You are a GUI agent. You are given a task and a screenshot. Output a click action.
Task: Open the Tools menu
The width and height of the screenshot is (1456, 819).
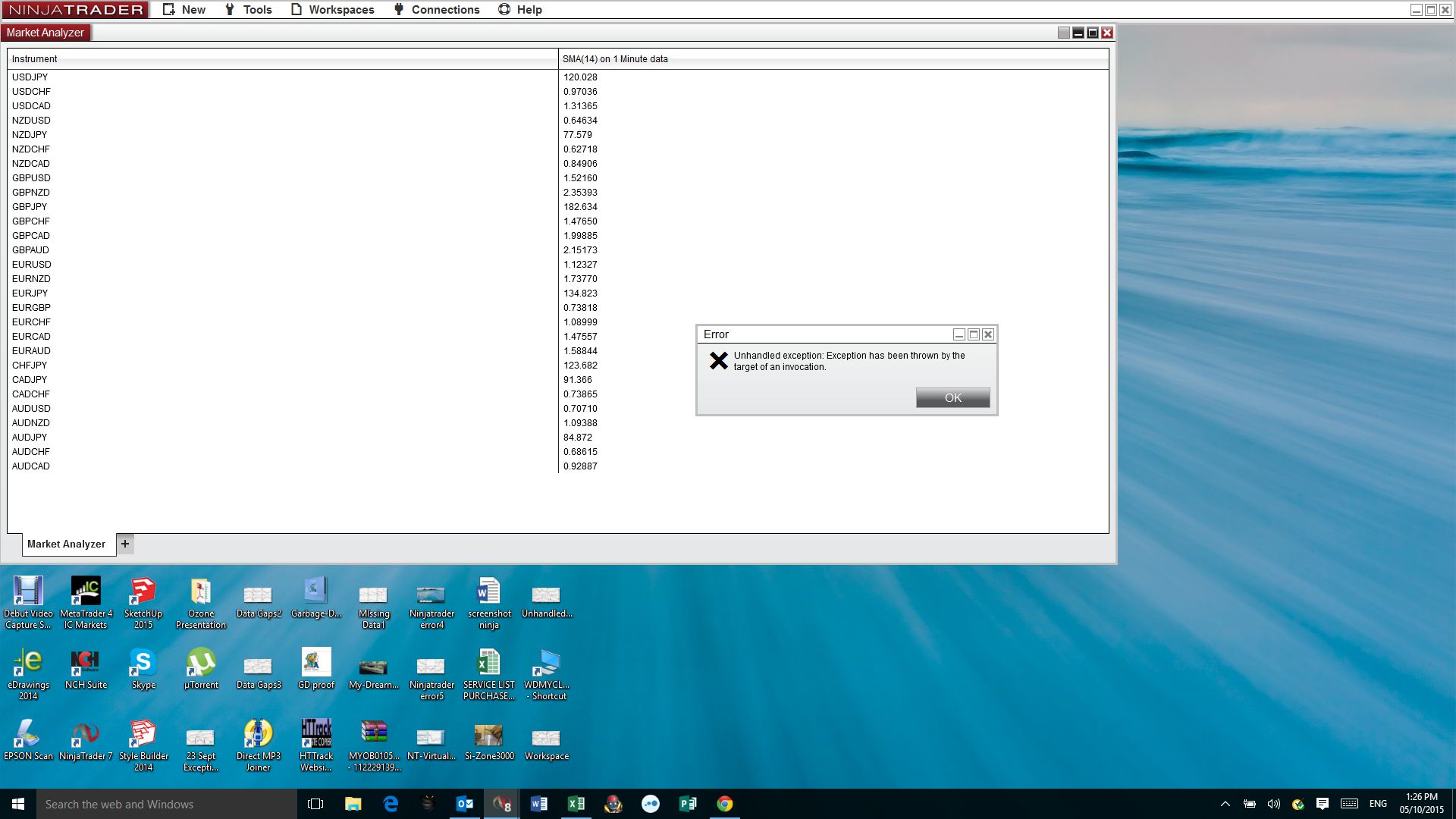(249, 10)
